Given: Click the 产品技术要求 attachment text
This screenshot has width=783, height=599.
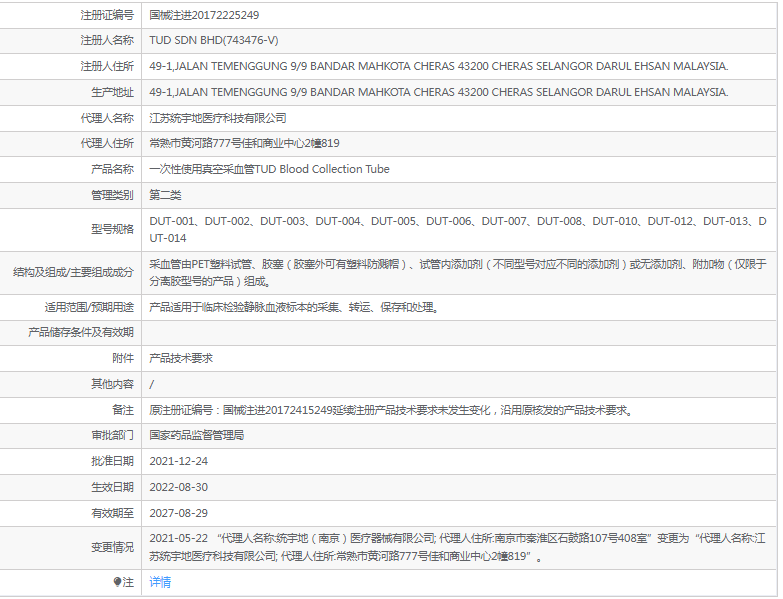Looking at the screenshot, I should pyautogui.click(x=180, y=358).
